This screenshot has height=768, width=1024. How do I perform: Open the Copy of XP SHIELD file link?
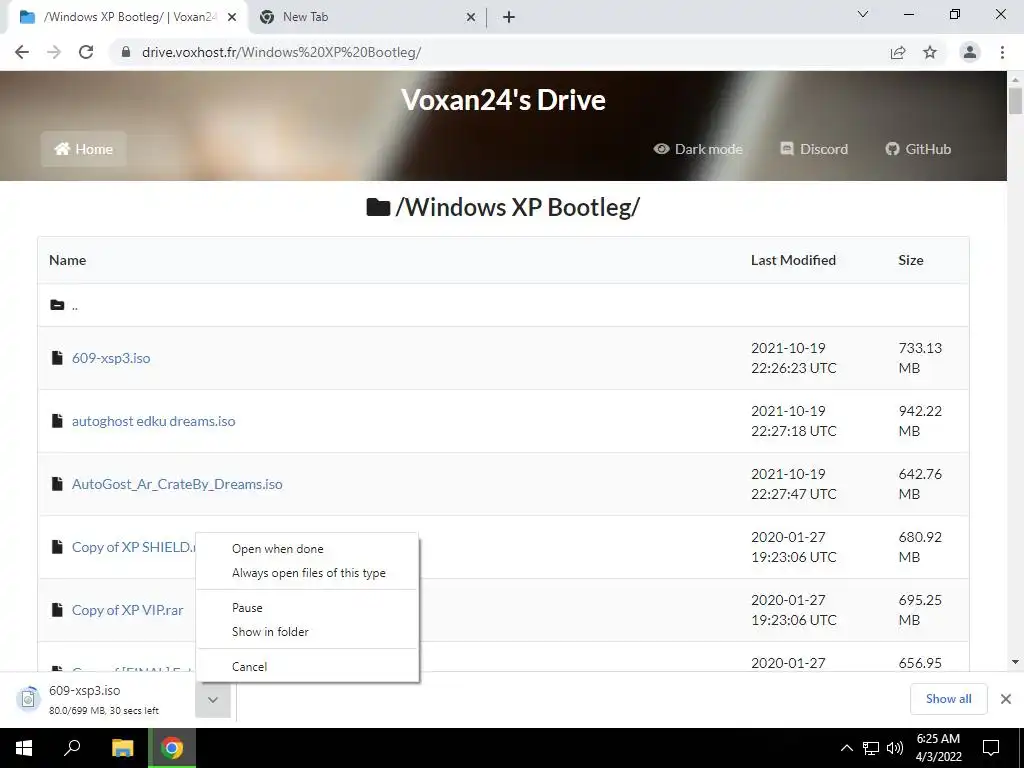[x=133, y=547]
